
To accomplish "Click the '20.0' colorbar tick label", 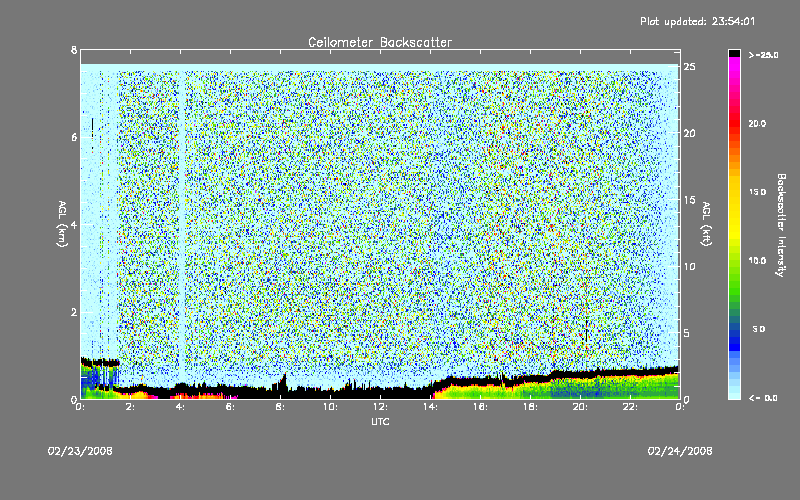I will [757, 123].
